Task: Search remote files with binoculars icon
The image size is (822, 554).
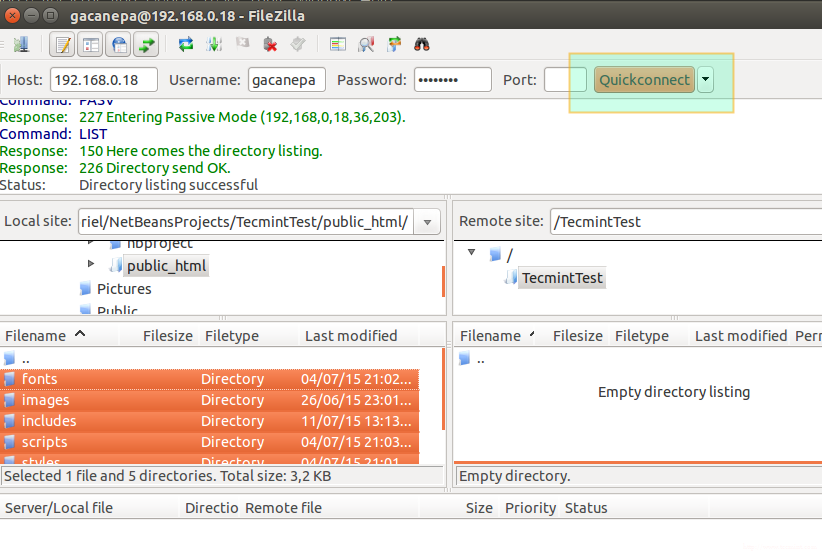Action: tap(422, 44)
